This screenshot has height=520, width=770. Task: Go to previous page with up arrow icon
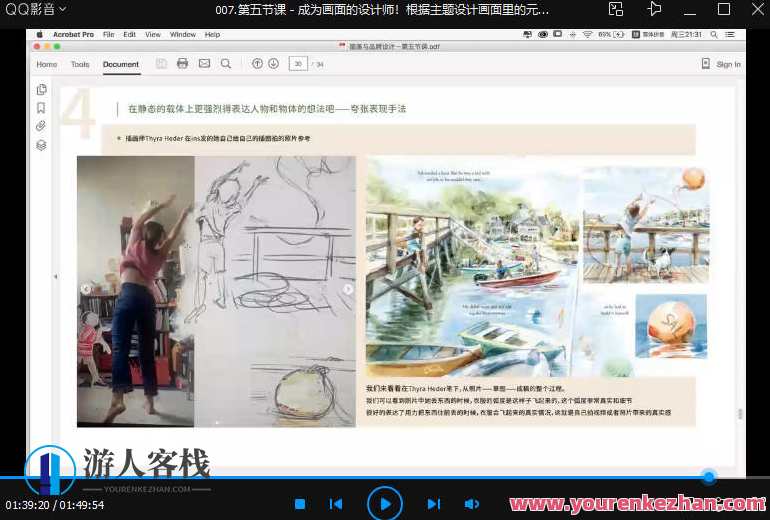tap(257, 64)
